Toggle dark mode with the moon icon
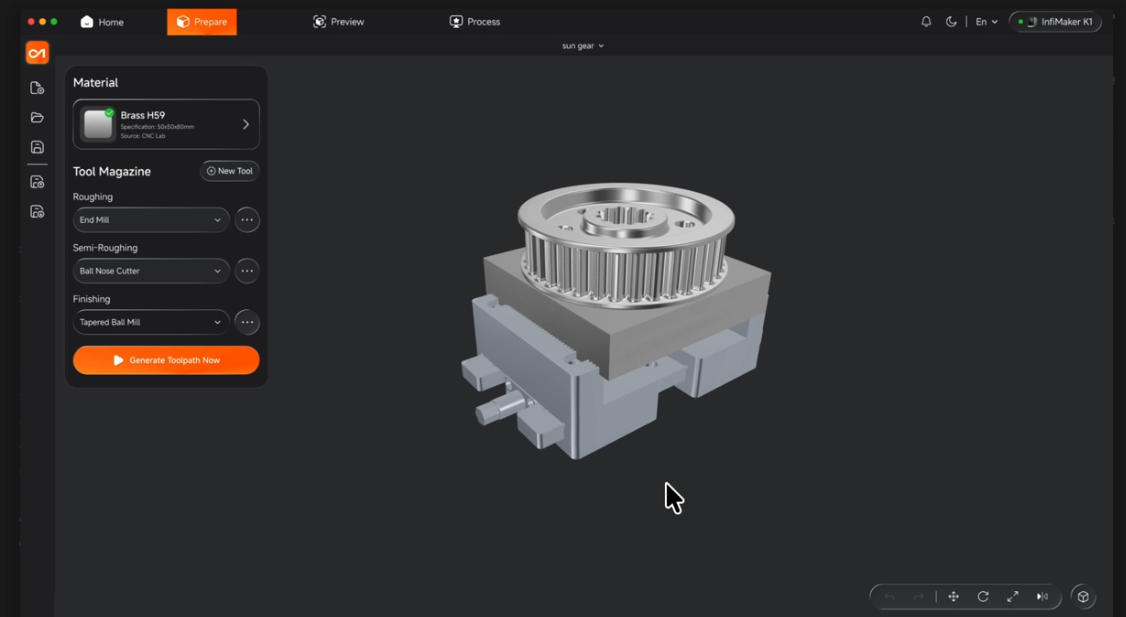1126x617 pixels. [951, 22]
